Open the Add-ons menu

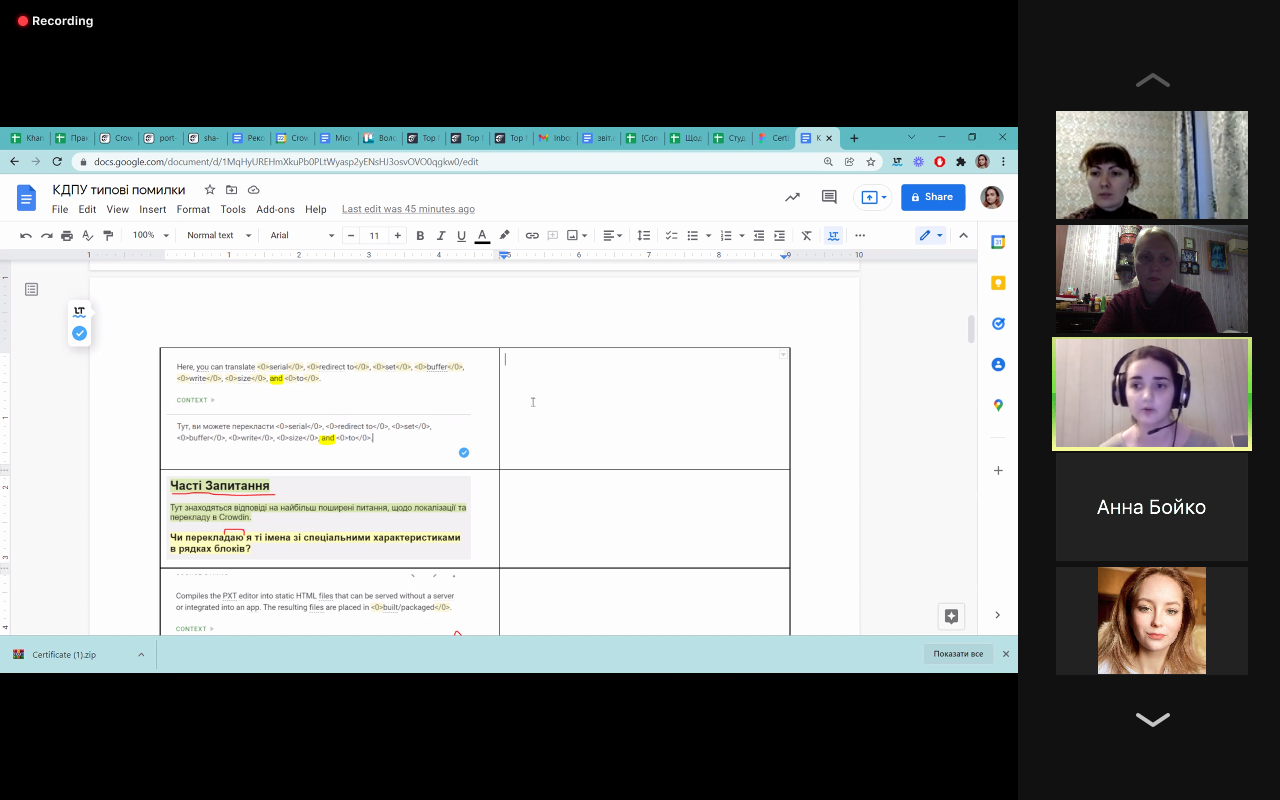(275, 210)
